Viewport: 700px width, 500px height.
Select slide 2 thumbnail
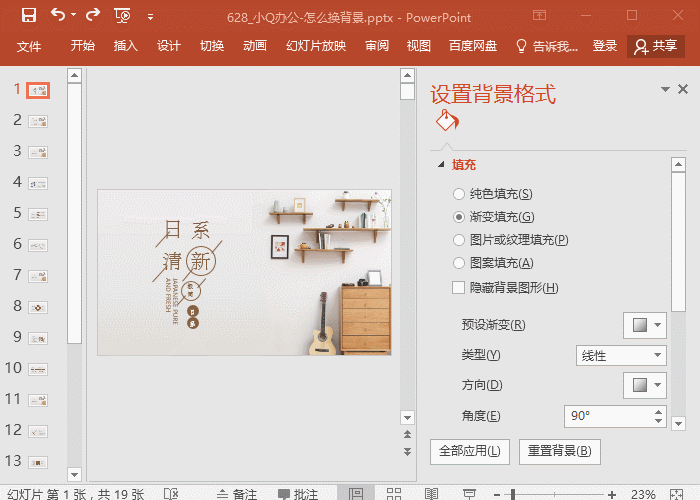(x=38, y=121)
